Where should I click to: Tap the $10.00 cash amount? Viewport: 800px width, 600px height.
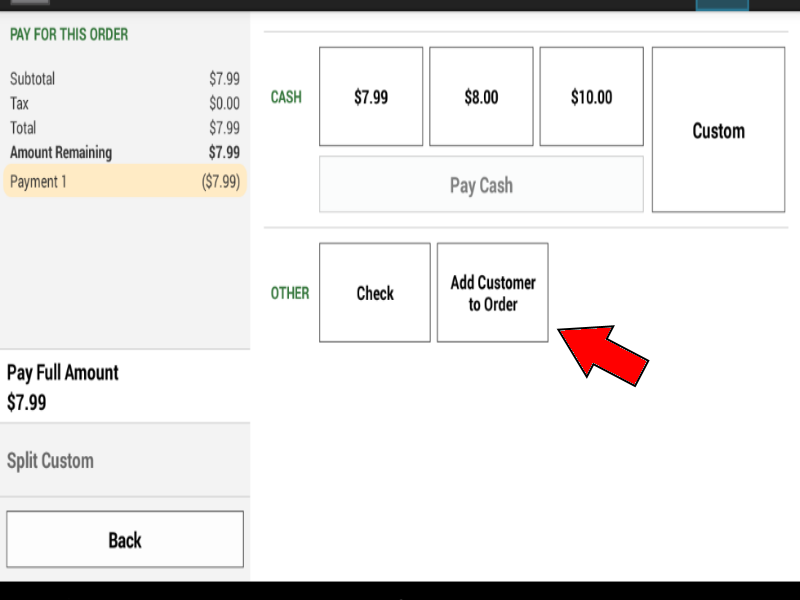tap(591, 96)
